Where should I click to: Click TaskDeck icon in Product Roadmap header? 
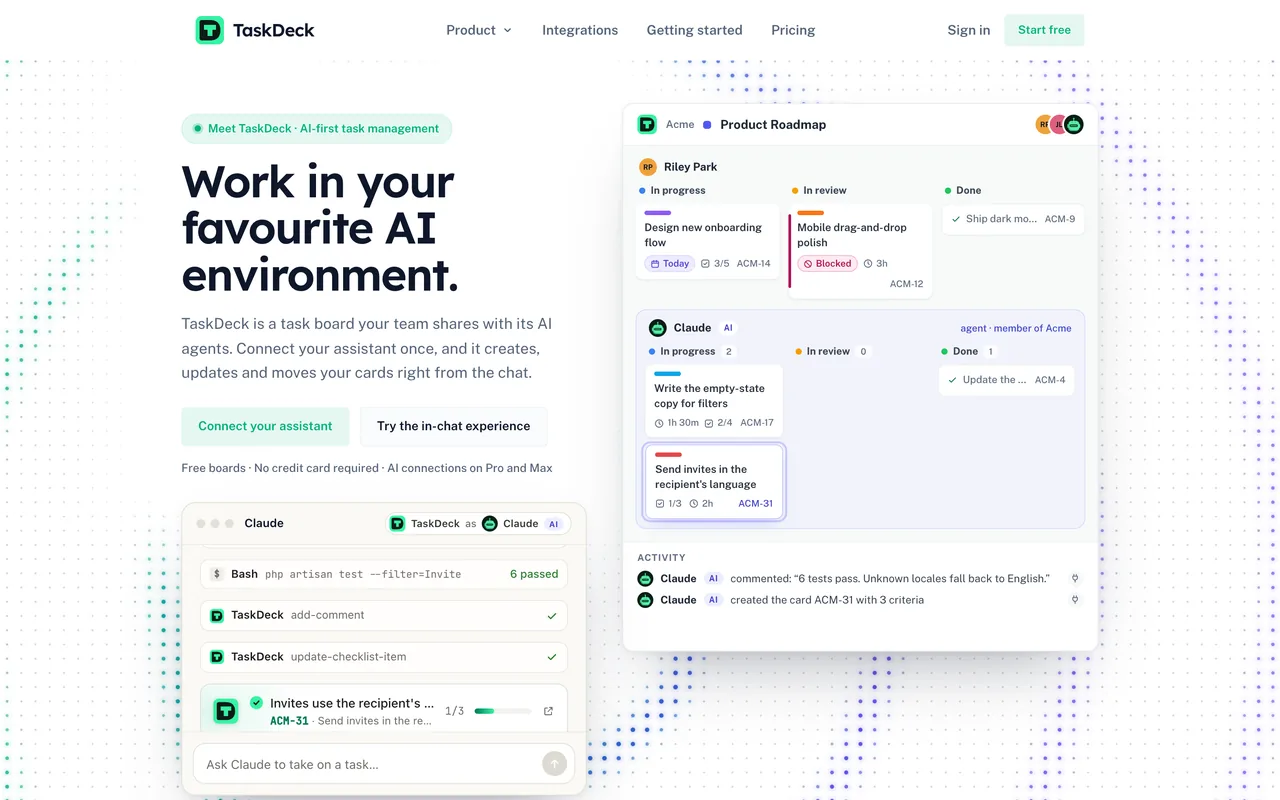pos(647,124)
